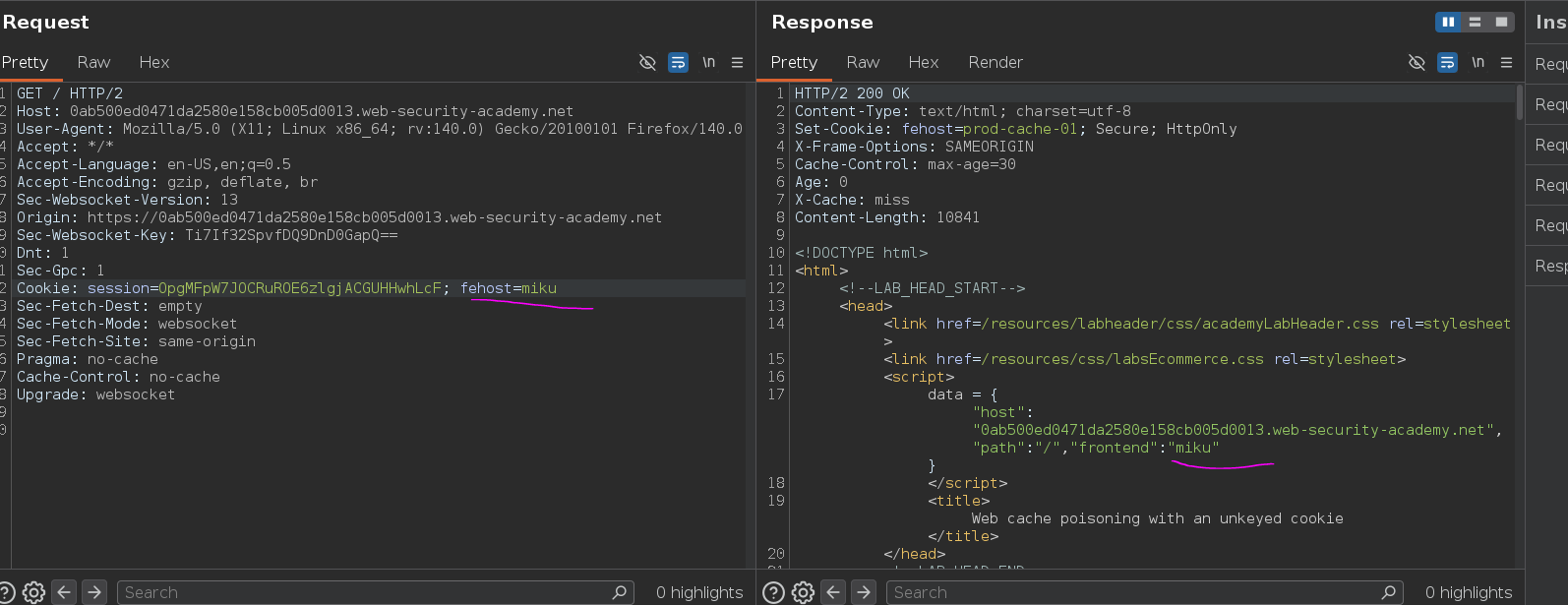The width and height of the screenshot is (1568, 605).
Task: Click the Sec-Websocket-Key header line
Action: pyautogui.click(x=208, y=235)
